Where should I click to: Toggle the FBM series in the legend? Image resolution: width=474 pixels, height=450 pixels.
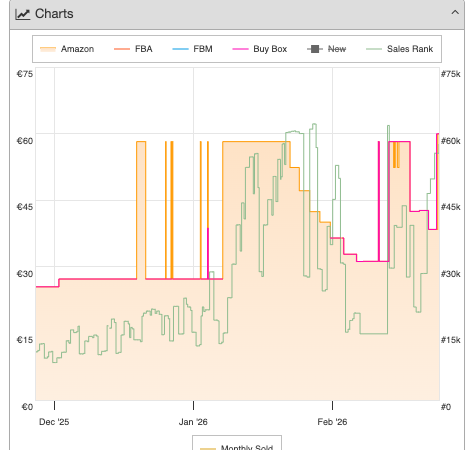(x=192, y=49)
